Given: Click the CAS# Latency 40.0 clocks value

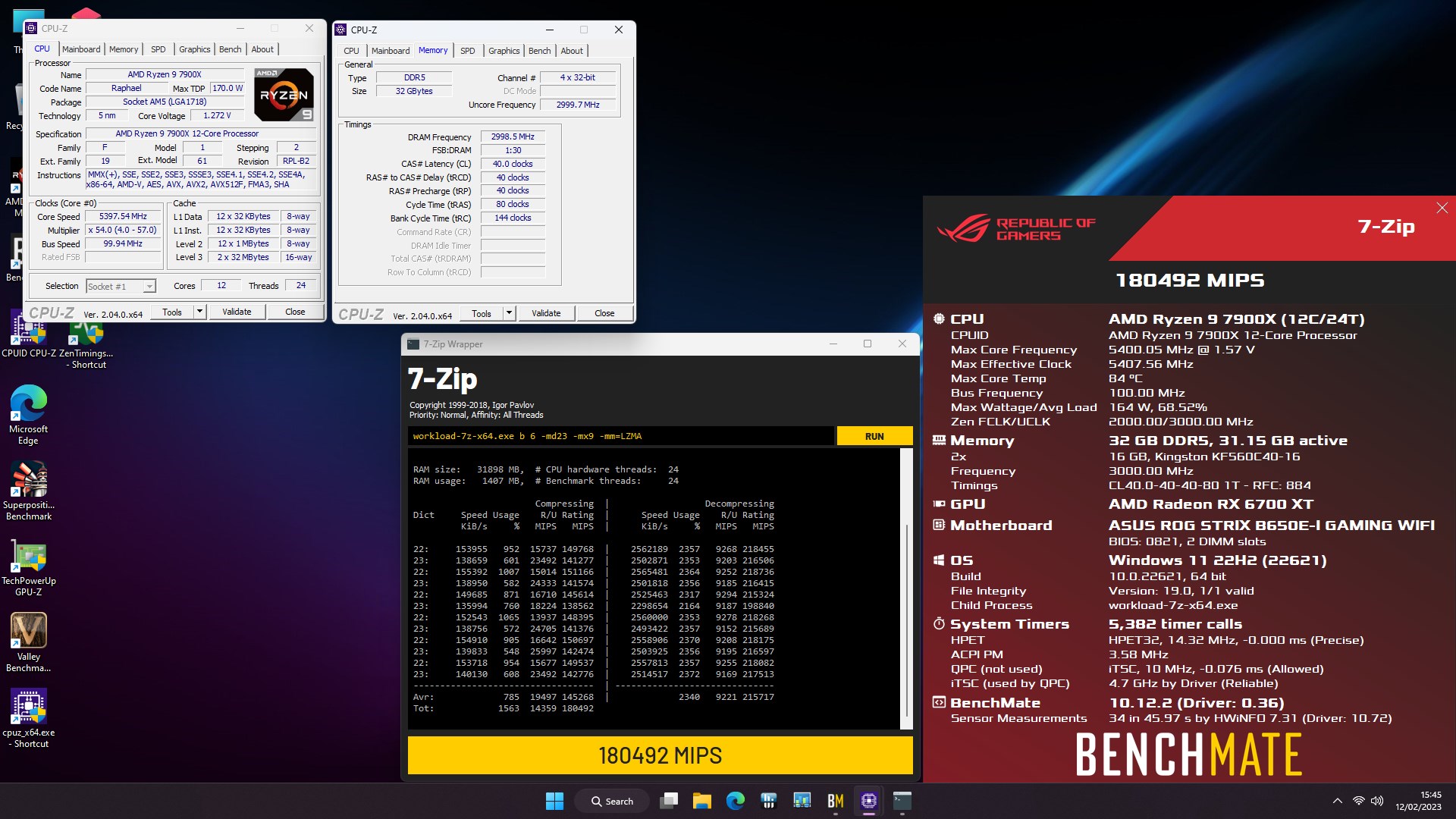Looking at the screenshot, I should 513,164.
